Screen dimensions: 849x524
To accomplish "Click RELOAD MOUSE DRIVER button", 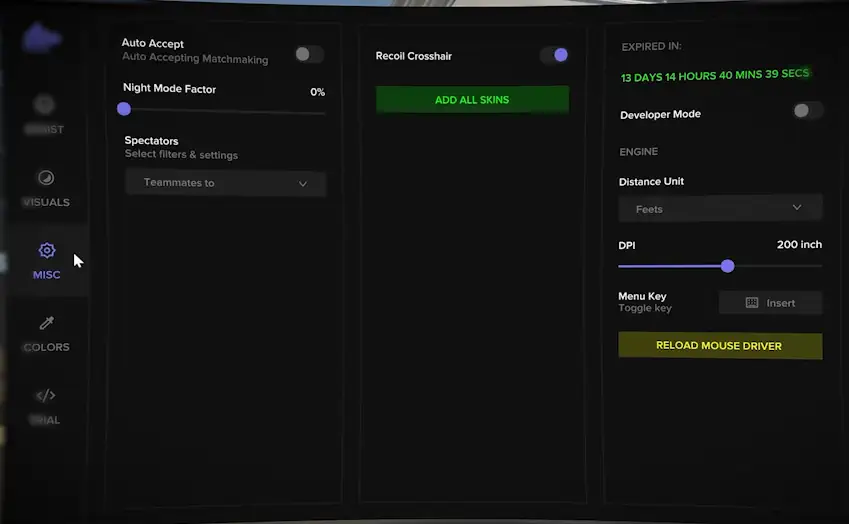I will pyautogui.click(x=720, y=345).
